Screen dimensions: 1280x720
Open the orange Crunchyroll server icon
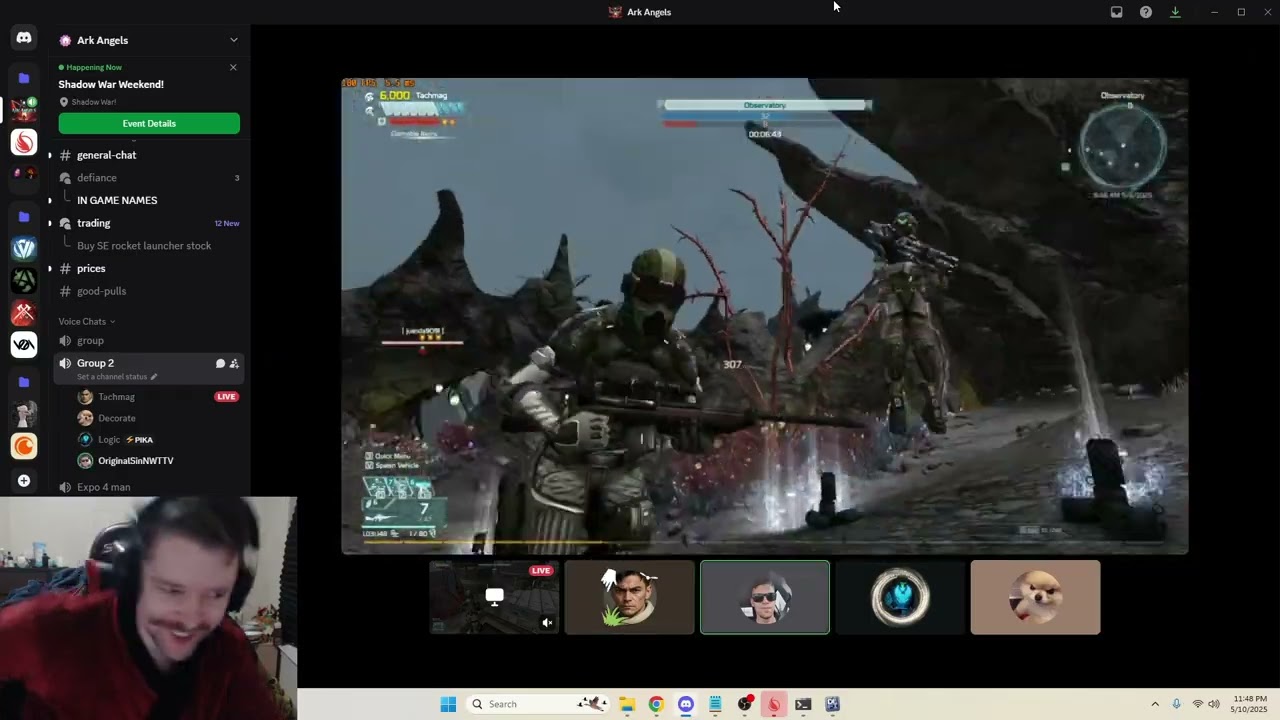[x=24, y=446]
